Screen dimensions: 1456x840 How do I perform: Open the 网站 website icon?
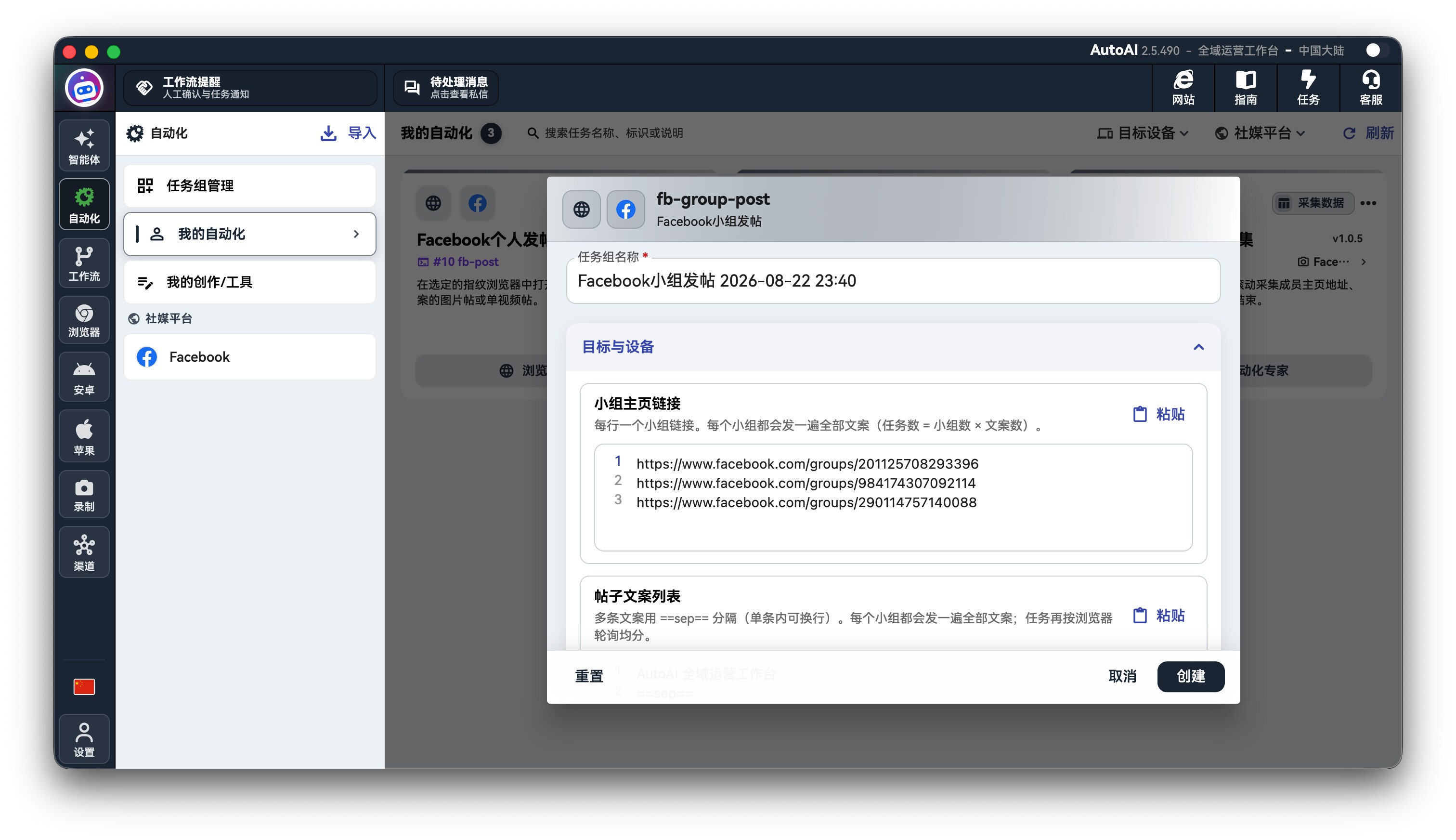1183,88
